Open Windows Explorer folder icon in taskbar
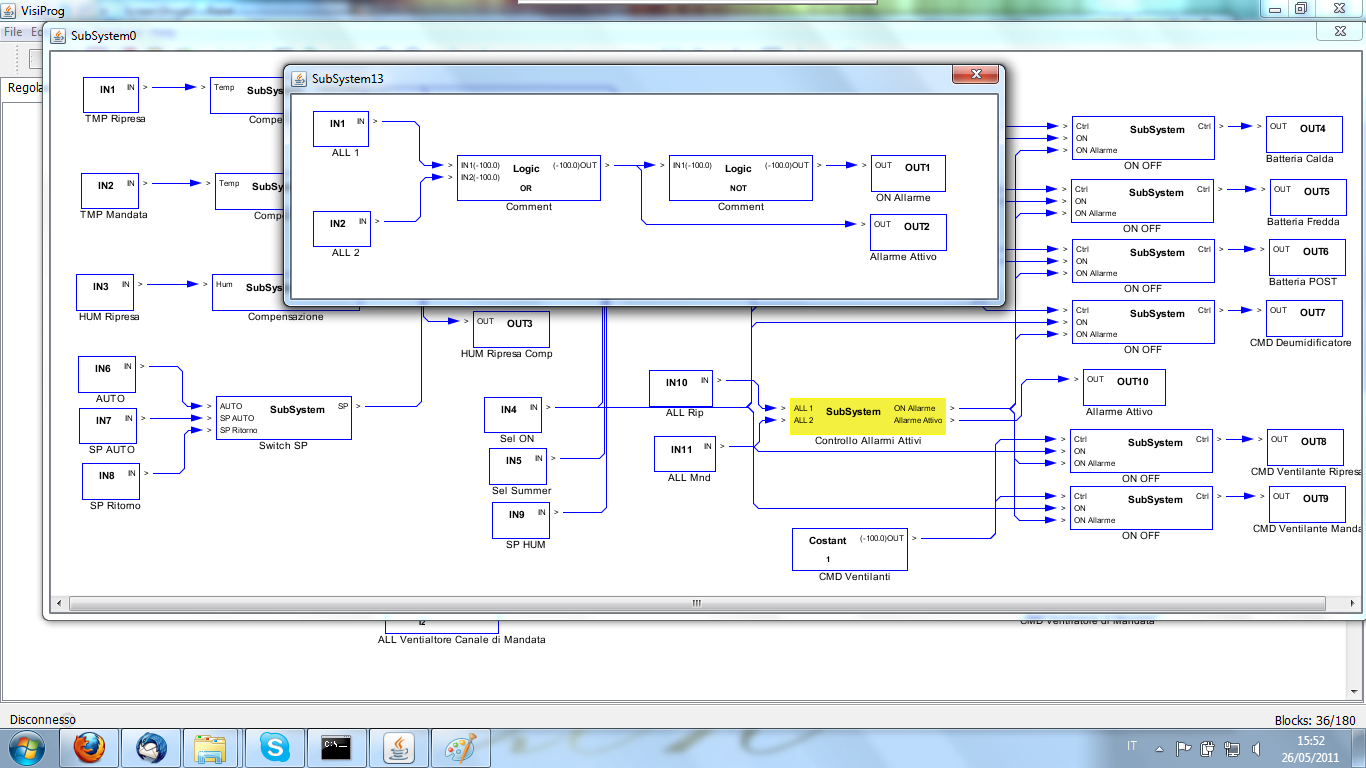Image resolution: width=1366 pixels, height=768 pixels. tap(212, 747)
